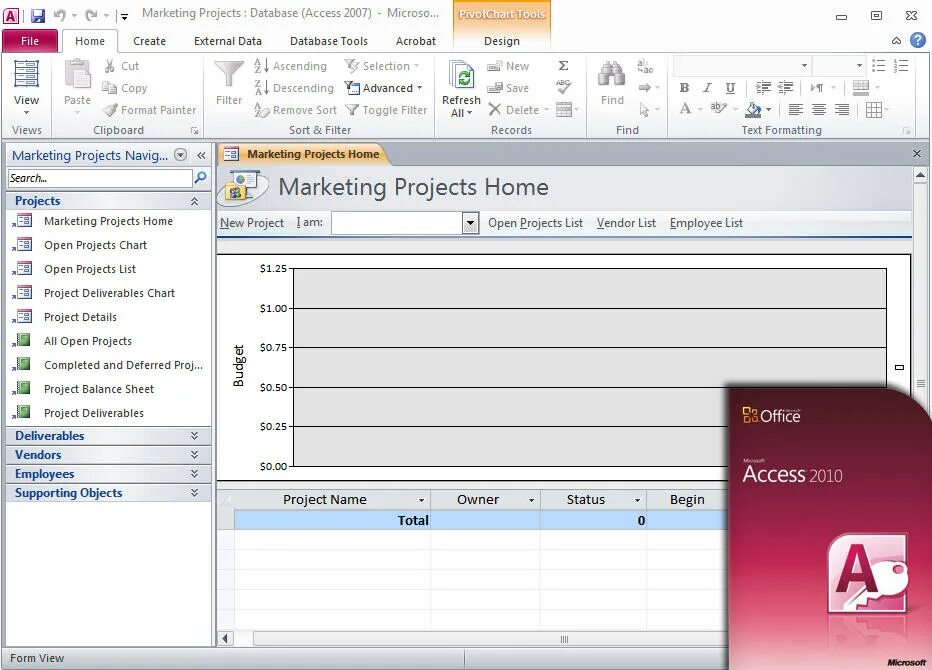Toggle Align Text Right

pos(842,109)
